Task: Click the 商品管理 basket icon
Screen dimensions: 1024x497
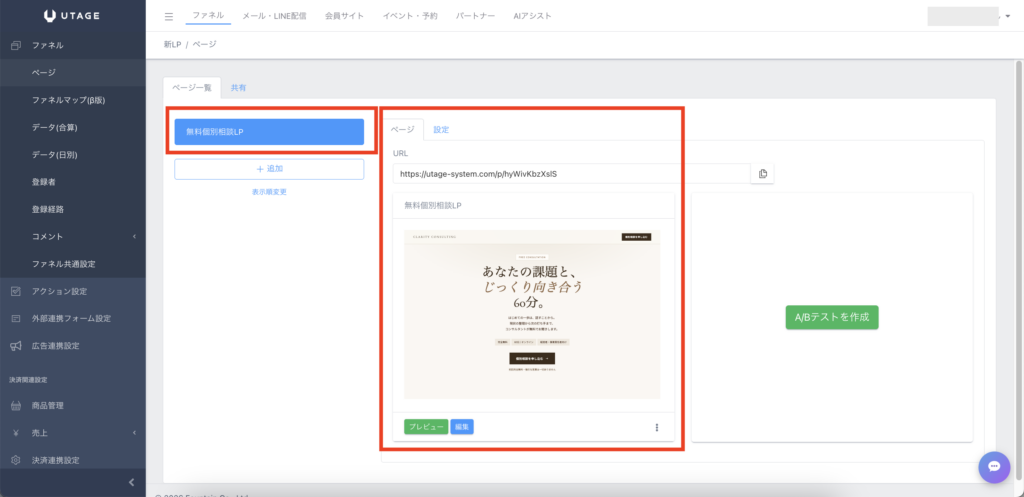Action: pos(16,406)
